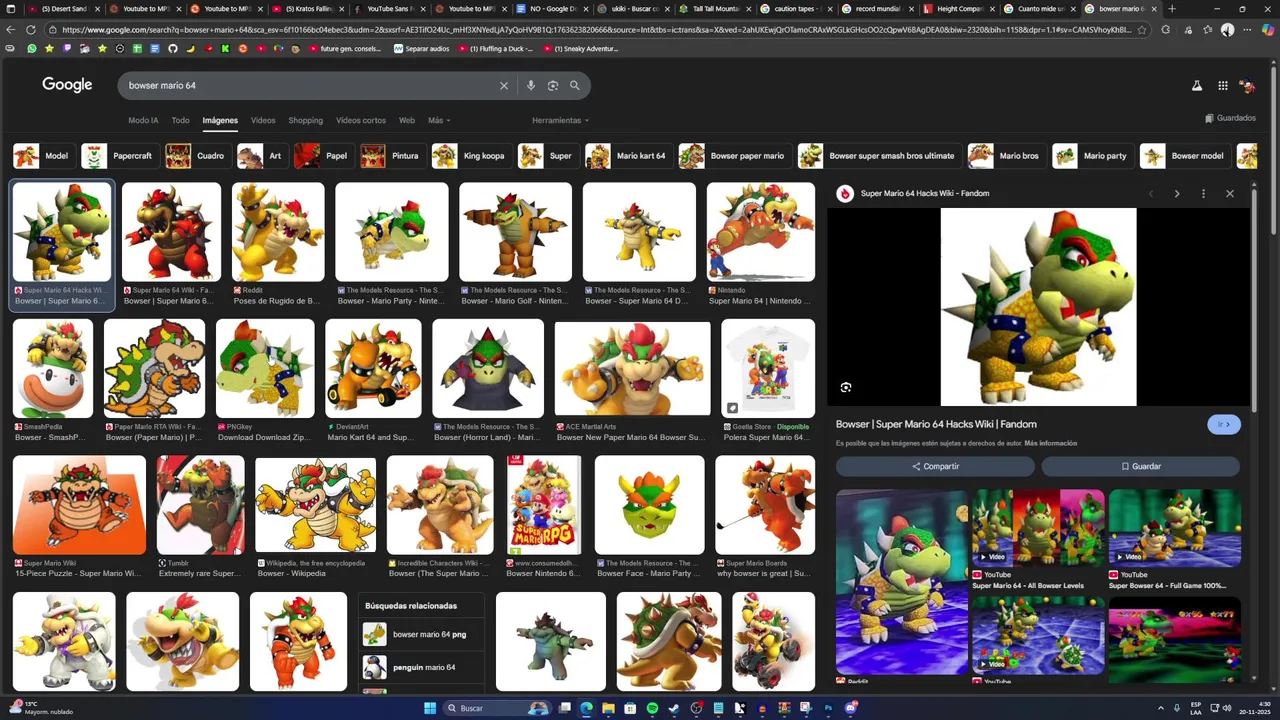Switch to Todo results tab

(x=180, y=120)
